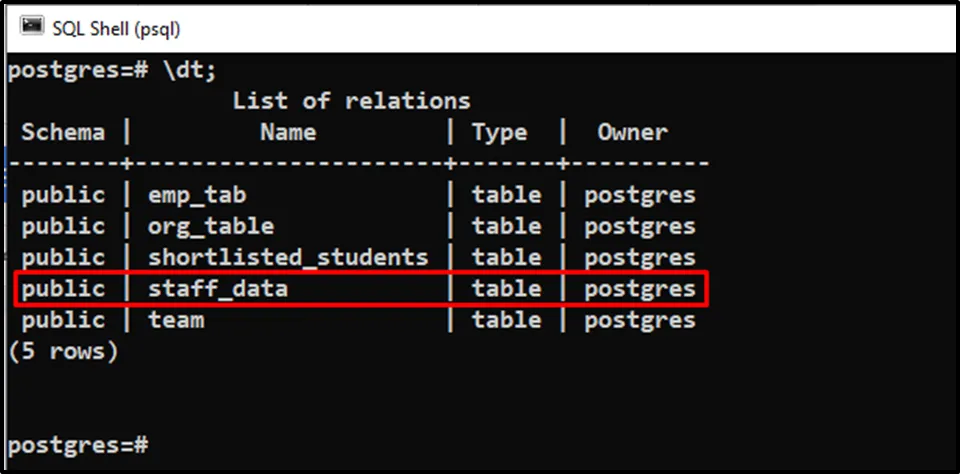Select the emp_tab table name

tap(197, 195)
